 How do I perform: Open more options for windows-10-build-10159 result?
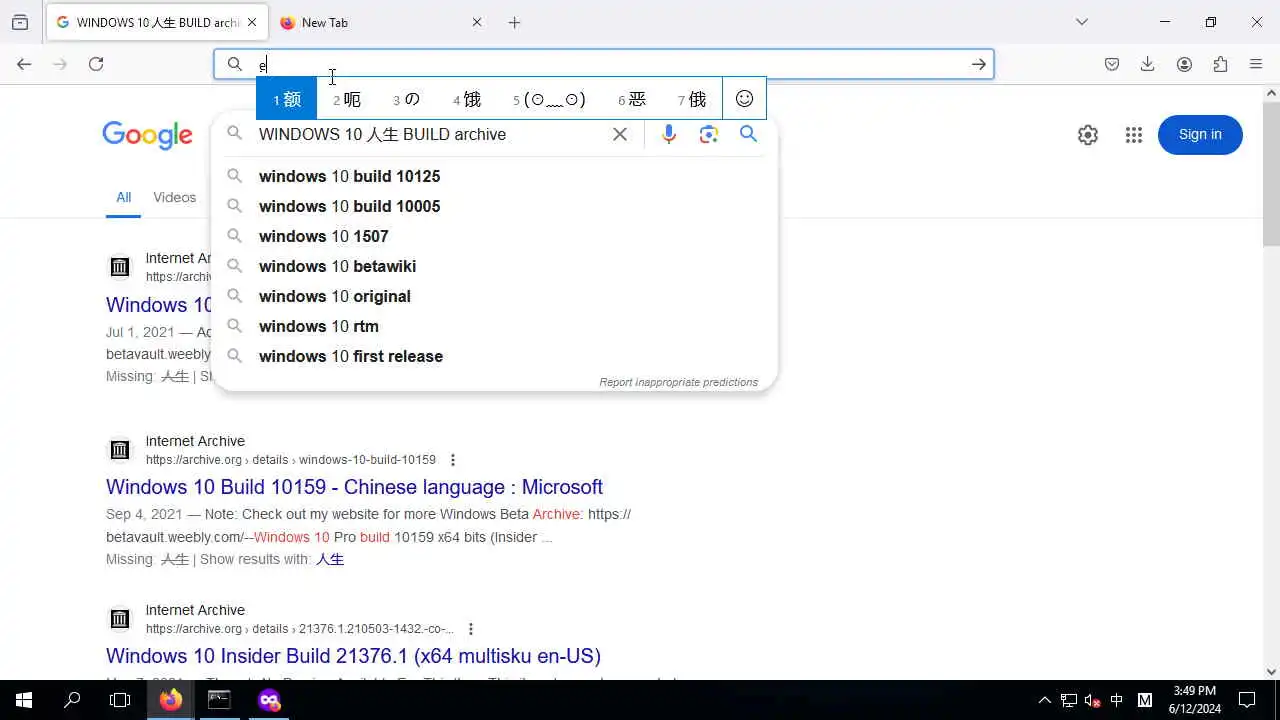[453, 460]
